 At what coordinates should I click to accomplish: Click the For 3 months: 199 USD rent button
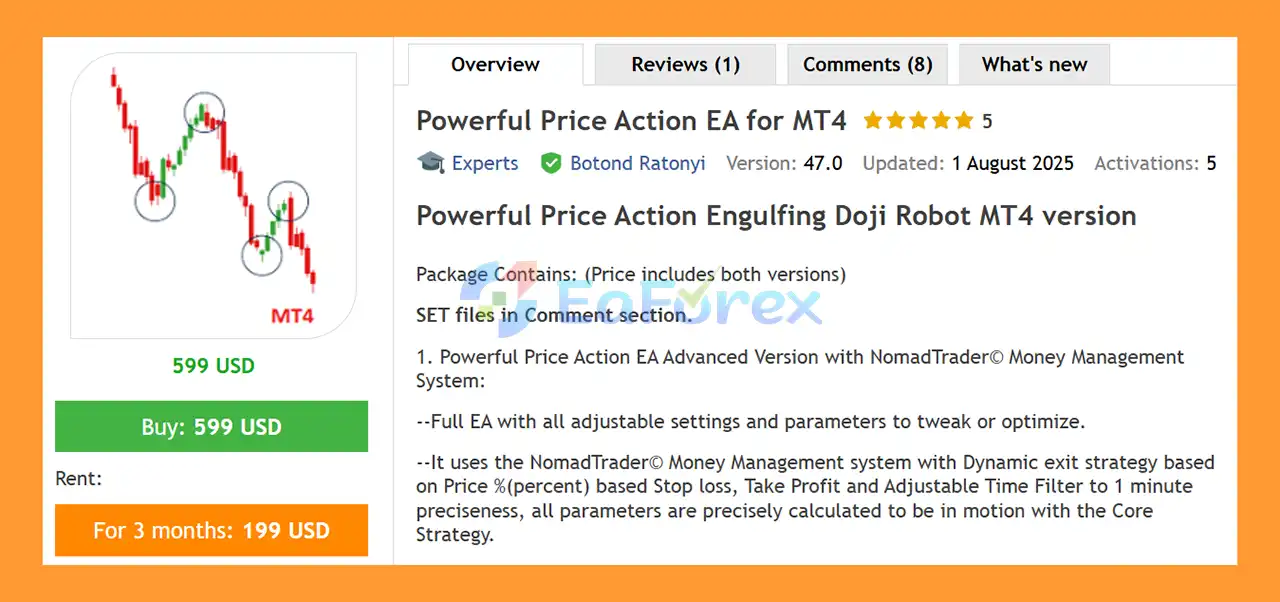point(211,530)
